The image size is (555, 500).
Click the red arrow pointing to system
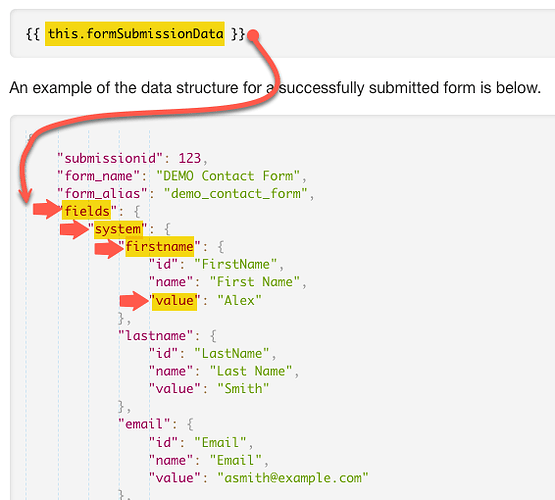pos(74,229)
